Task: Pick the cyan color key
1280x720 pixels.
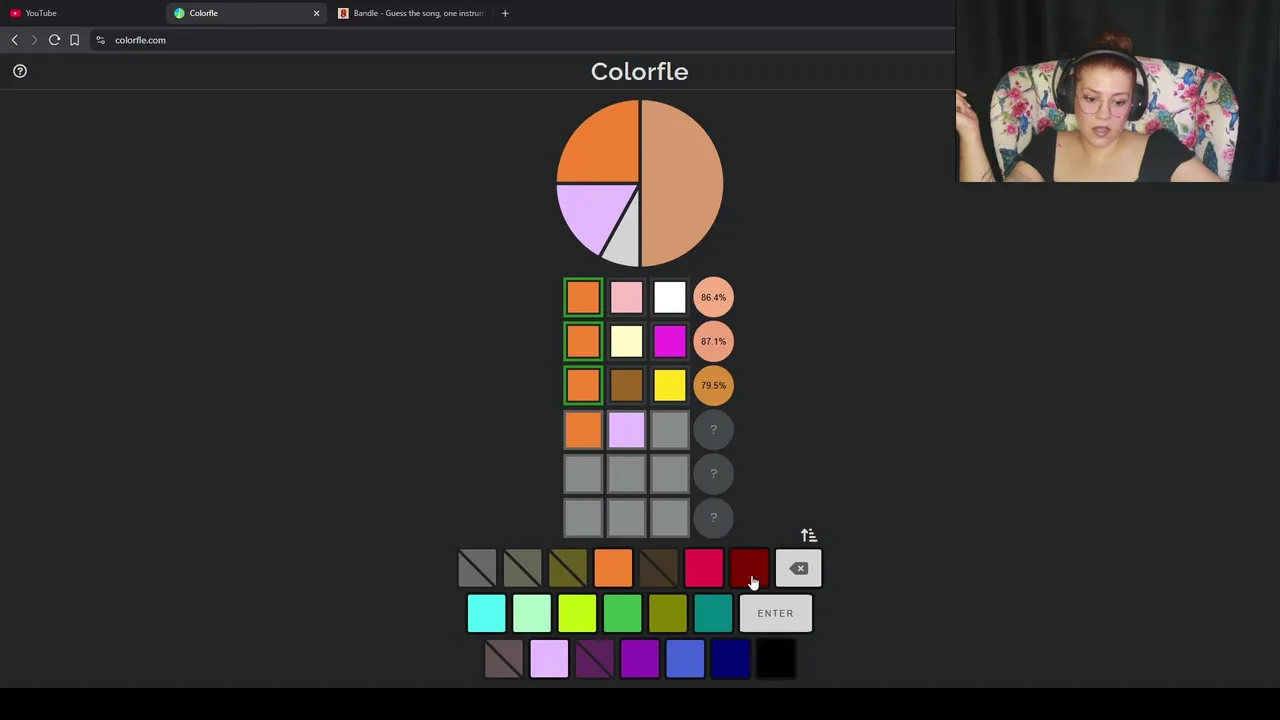Action: click(x=486, y=613)
